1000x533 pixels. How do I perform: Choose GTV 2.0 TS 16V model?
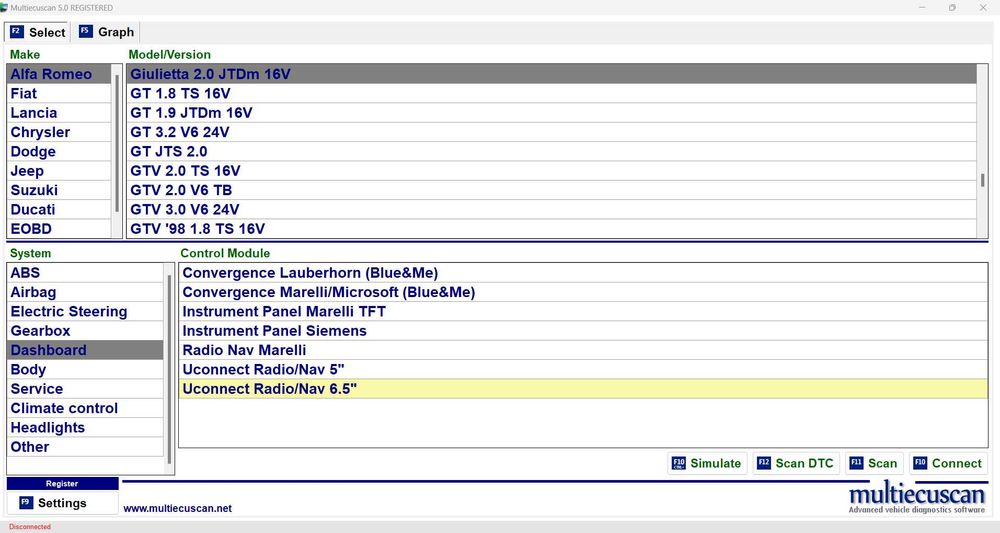pos(552,171)
